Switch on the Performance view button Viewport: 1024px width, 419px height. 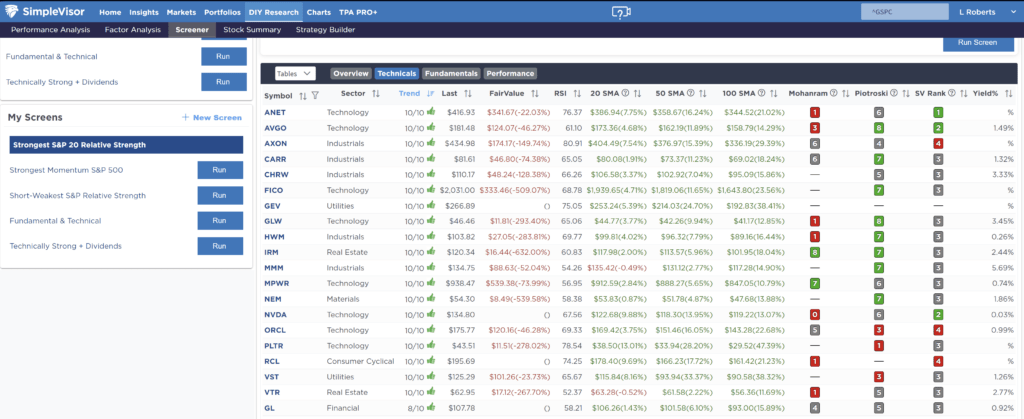pos(510,73)
